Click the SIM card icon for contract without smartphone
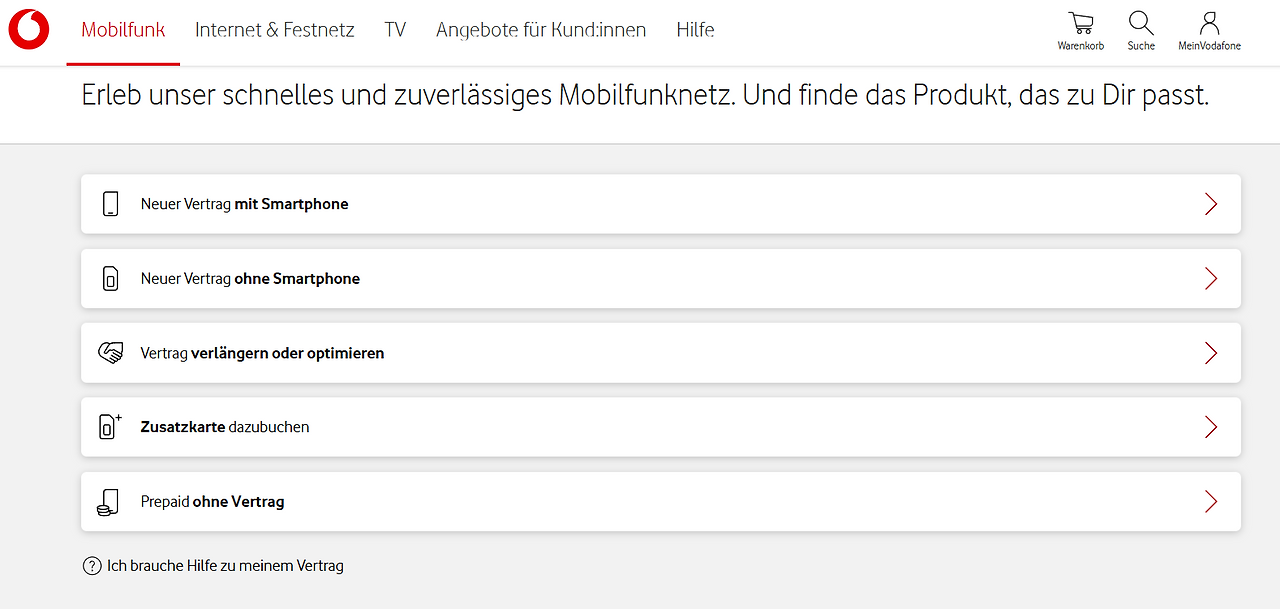Viewport: 1280px width, 609px height. point(110,279)
